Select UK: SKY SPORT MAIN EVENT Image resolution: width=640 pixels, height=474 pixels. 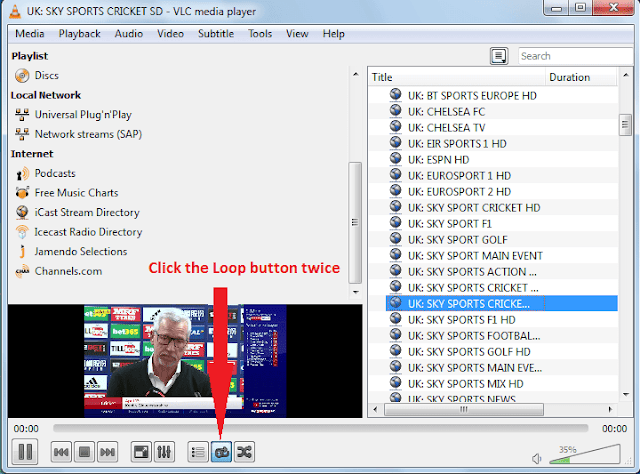click(475, 256)
